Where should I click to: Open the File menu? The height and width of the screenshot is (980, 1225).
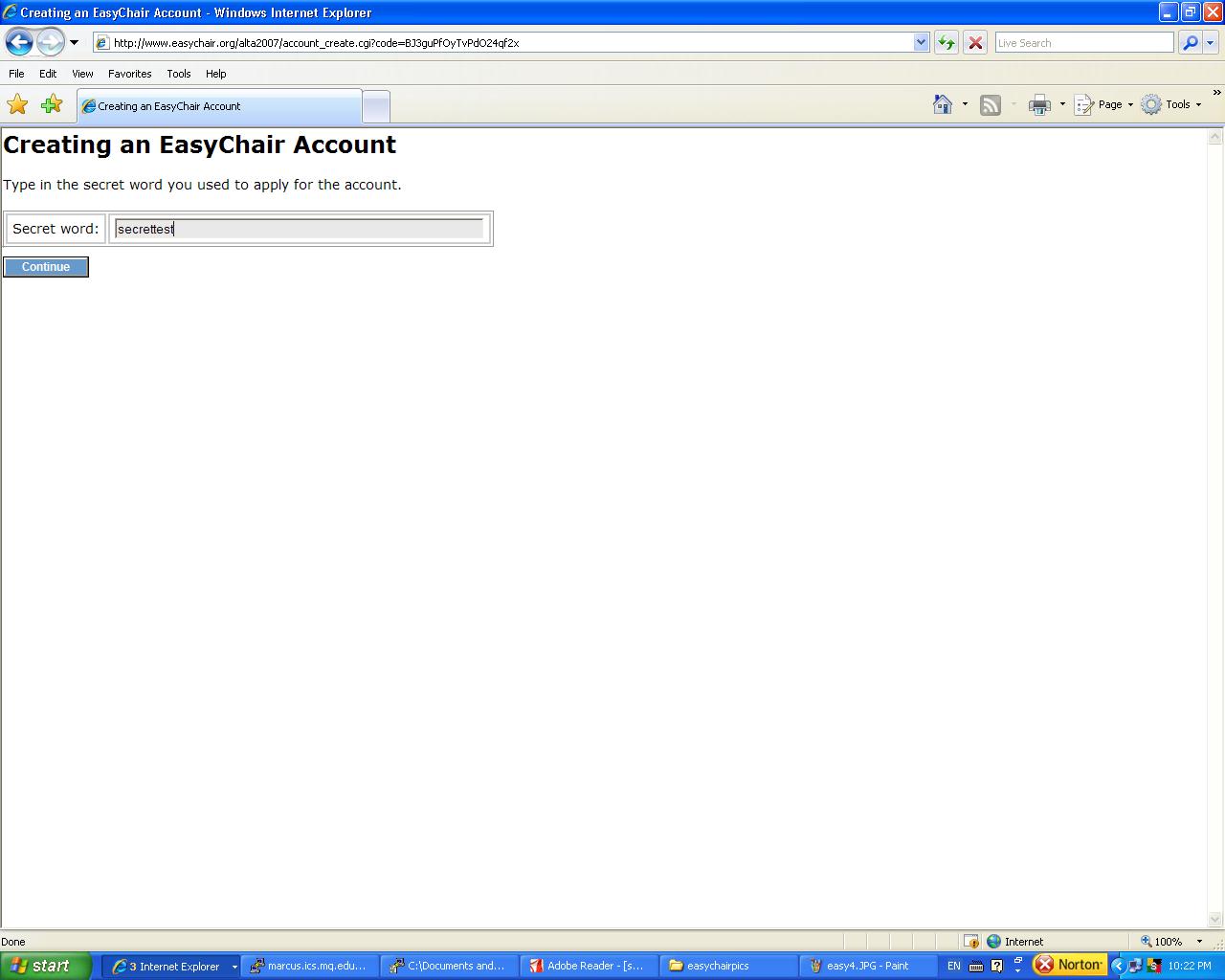(x=16, y=74)
